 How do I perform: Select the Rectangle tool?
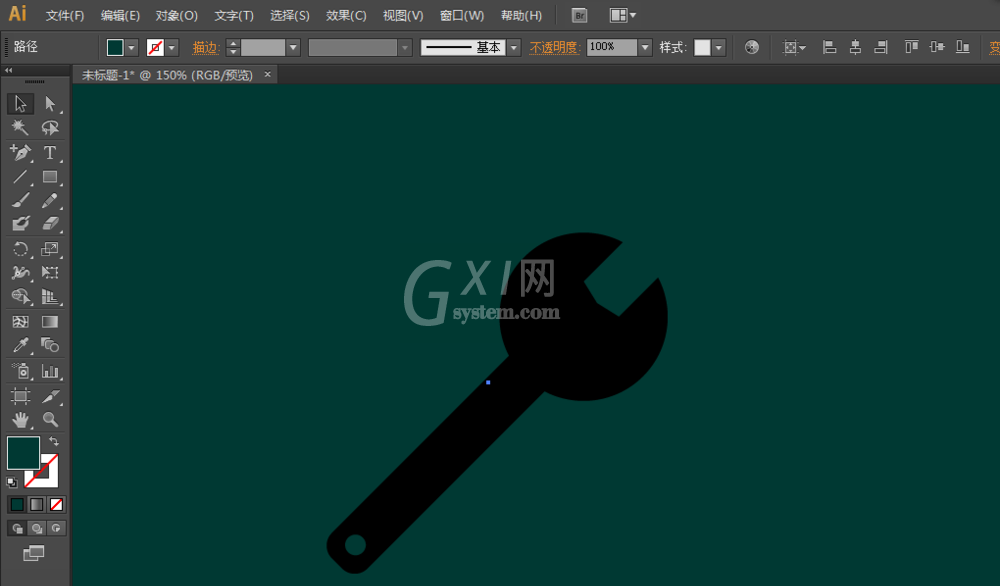50,177
